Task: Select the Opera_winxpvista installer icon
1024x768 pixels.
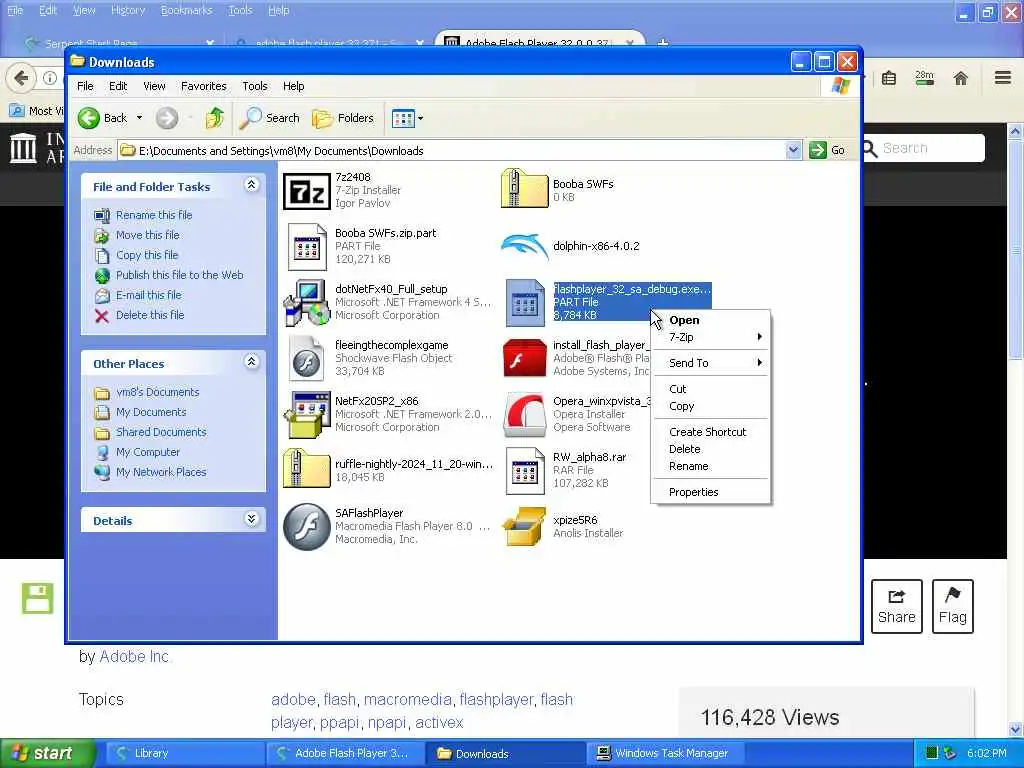Action: pyautogui.click(x=524, y=415)
